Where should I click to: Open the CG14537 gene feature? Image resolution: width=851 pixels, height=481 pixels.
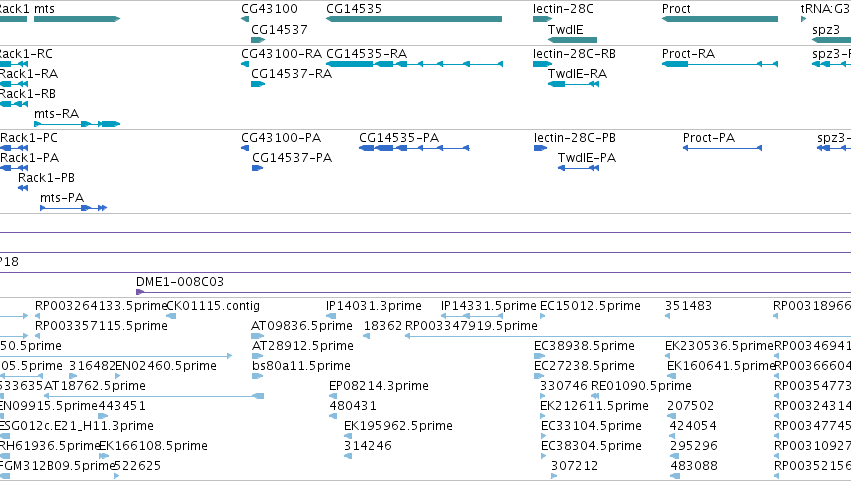point(258,40)
